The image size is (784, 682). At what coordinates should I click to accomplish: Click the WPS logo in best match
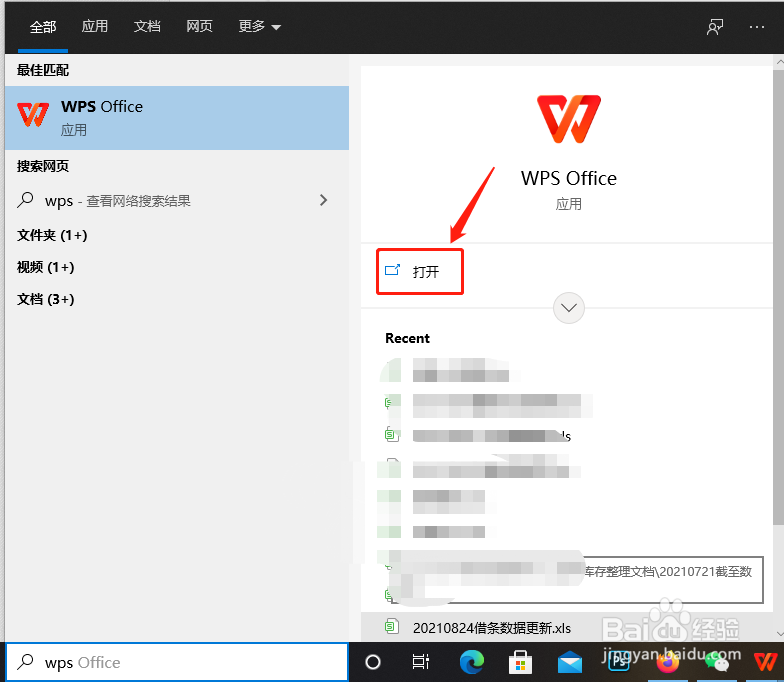33,114
